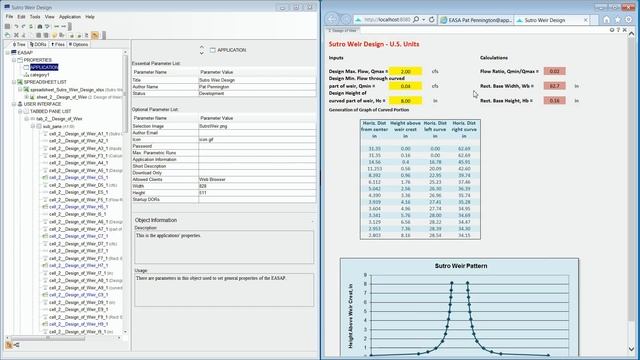
Task: Close the Sutro Weir Design browser tab
Action: point(586,20)
